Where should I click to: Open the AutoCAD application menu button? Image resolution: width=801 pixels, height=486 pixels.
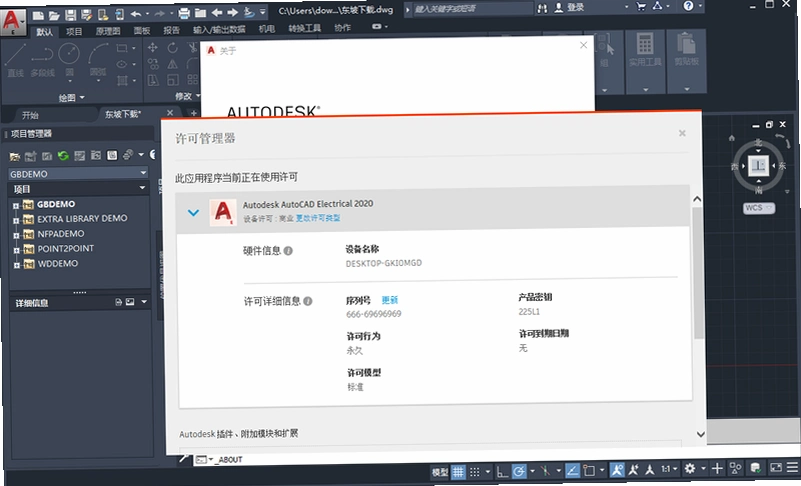(12, 21)
